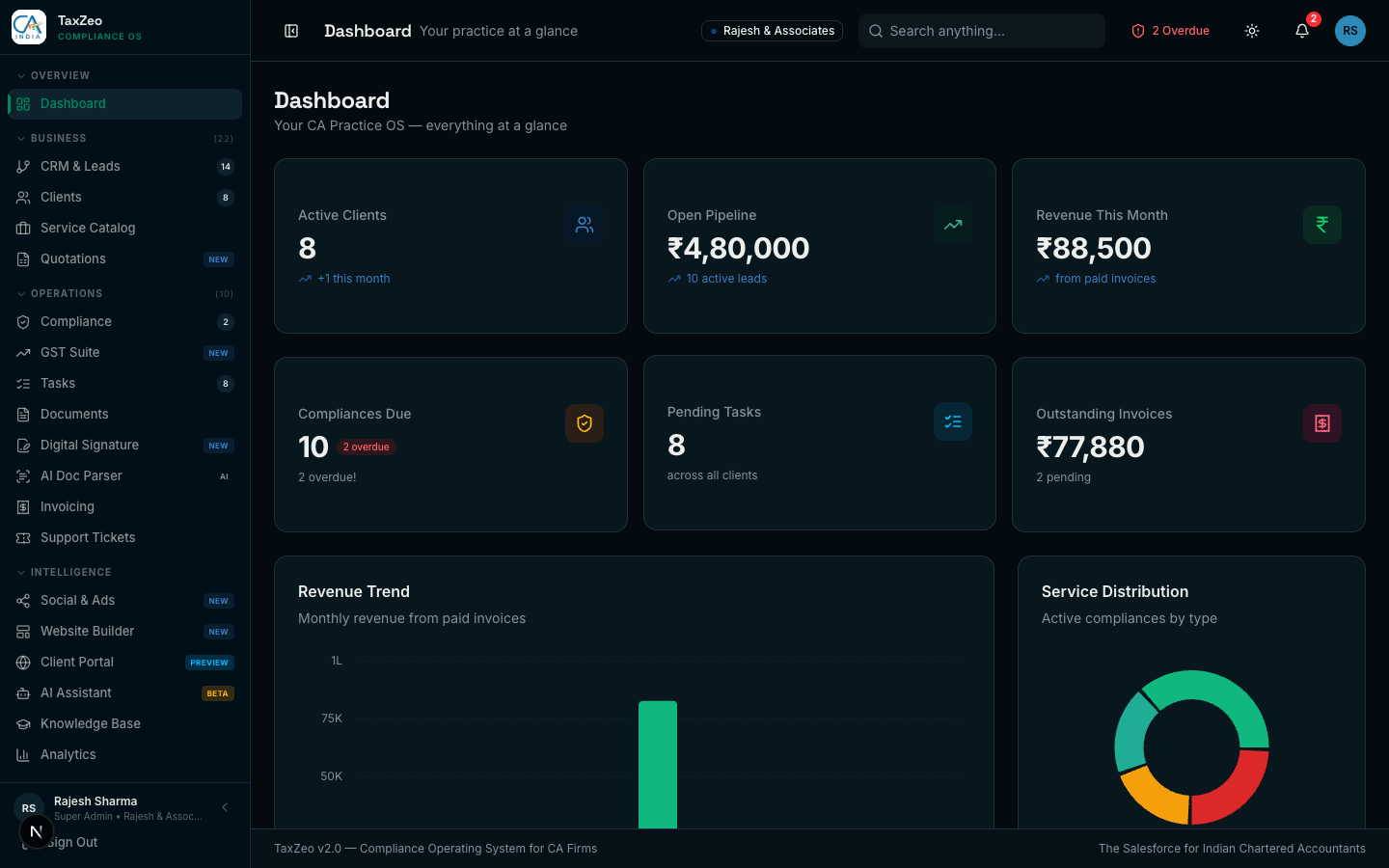This screenshot has width=1389, height=868.
Task: Open CRM & Leads
Action: [x=124, y=167]
